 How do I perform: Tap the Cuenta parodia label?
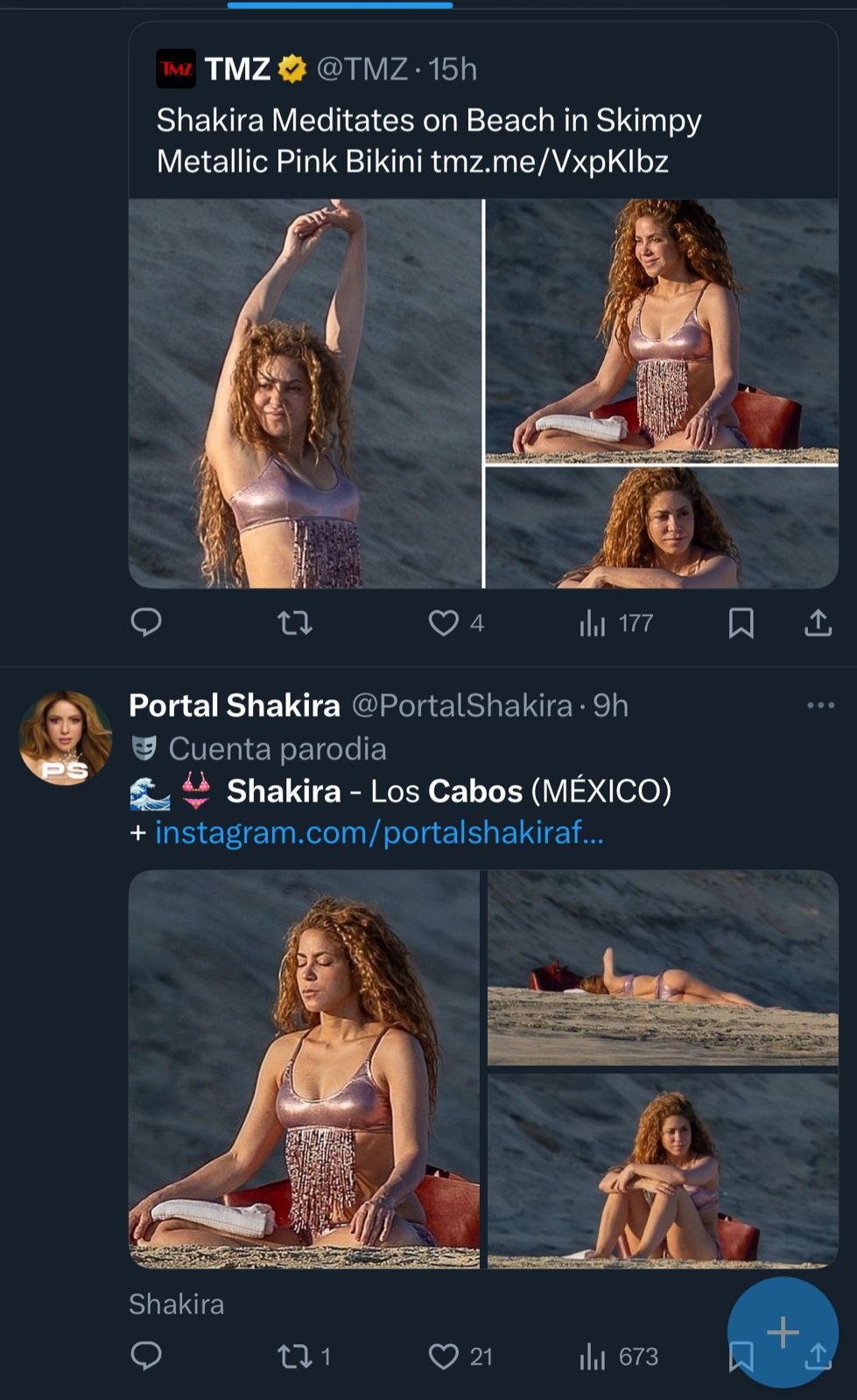(277, 749)
